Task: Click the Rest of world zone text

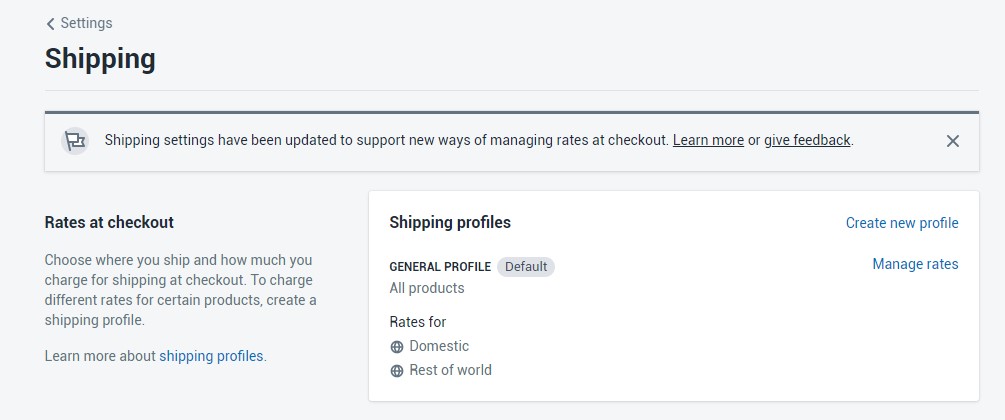Action: tap(450, 370)
